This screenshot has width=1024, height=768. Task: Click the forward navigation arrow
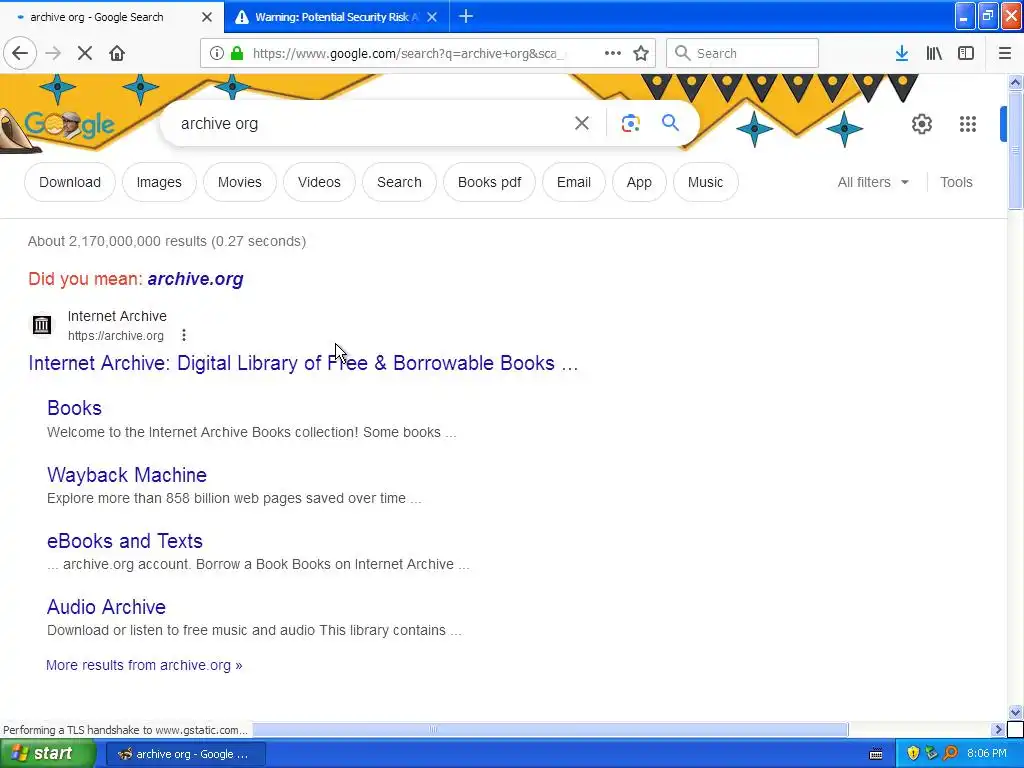click(x=53, y=53)
